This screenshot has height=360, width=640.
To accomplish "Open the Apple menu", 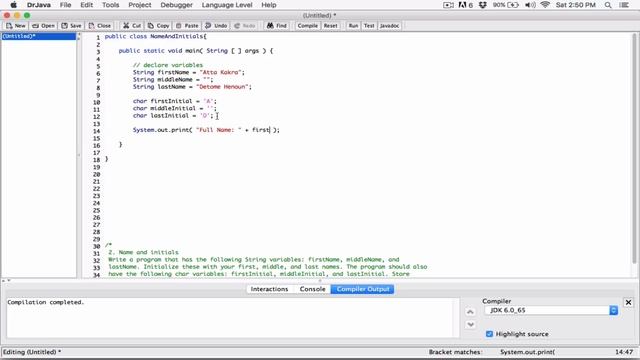I will coord(13,5).
